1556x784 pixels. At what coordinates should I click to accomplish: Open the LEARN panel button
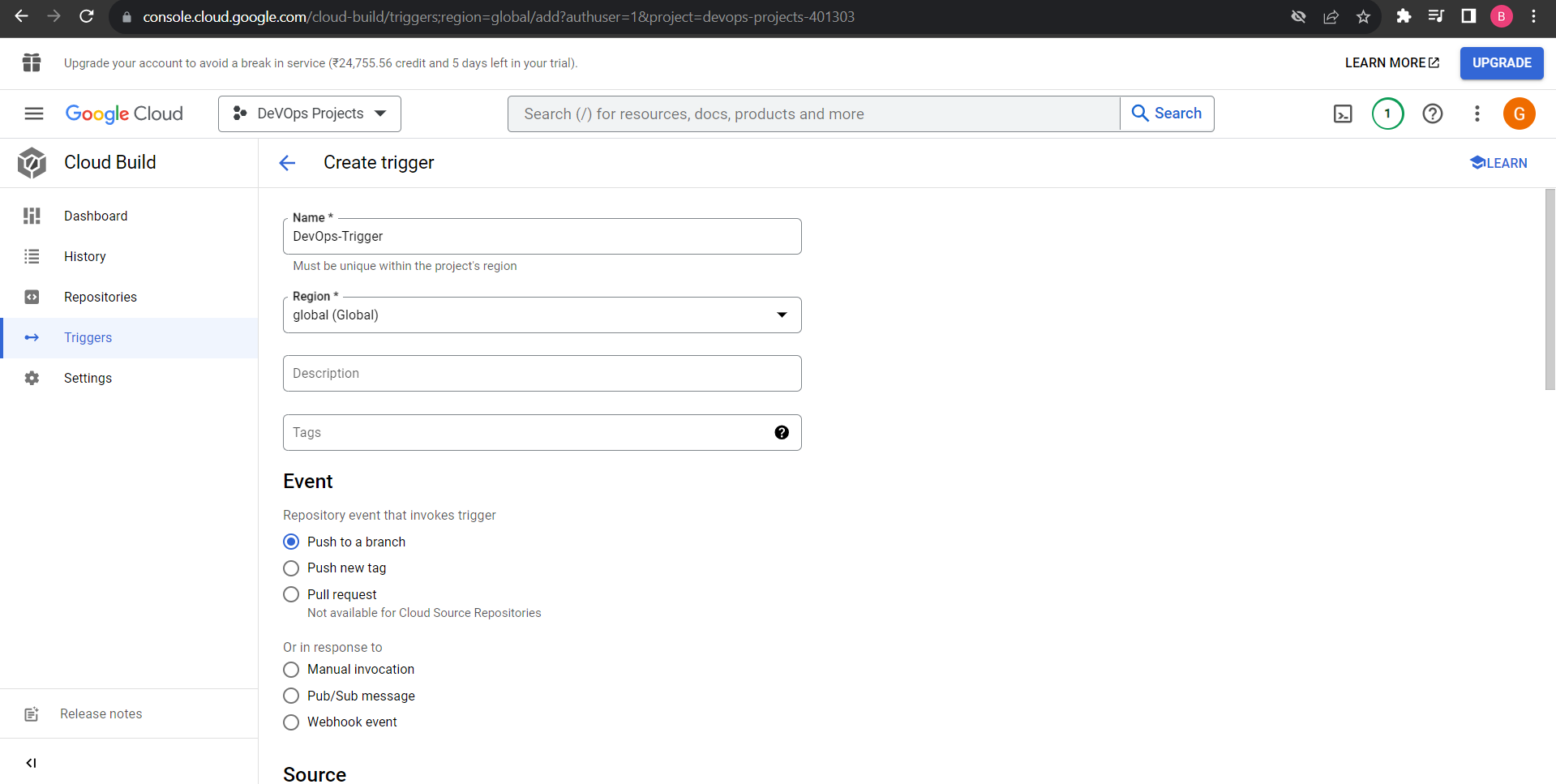pos(1498,163)
